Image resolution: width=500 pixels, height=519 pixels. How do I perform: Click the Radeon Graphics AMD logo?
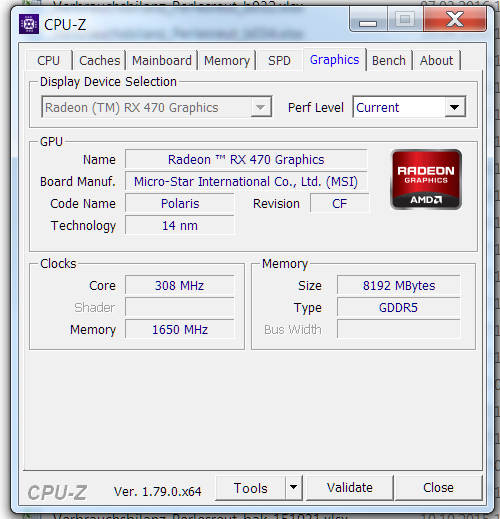click(x=426, y=180)
